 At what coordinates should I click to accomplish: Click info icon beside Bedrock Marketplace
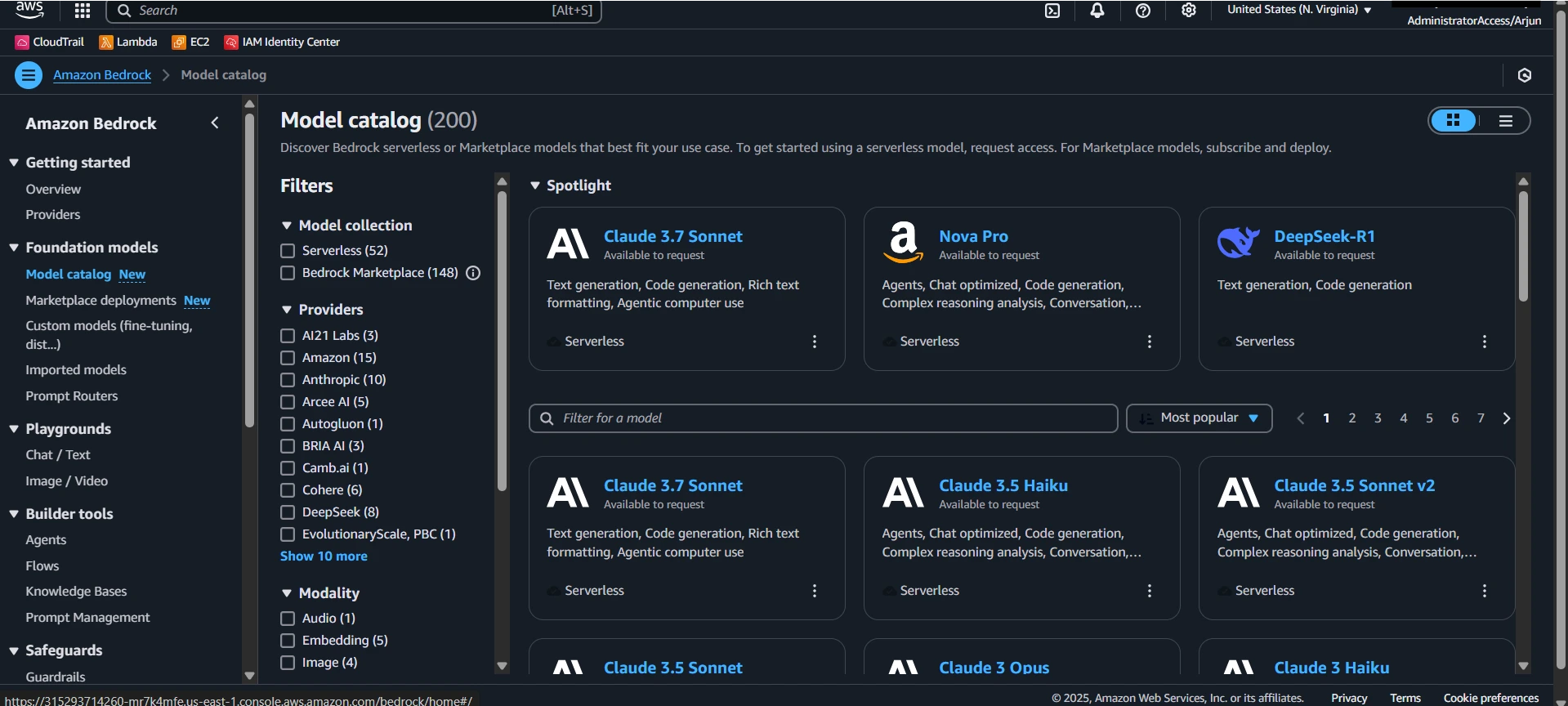(473, 273)
